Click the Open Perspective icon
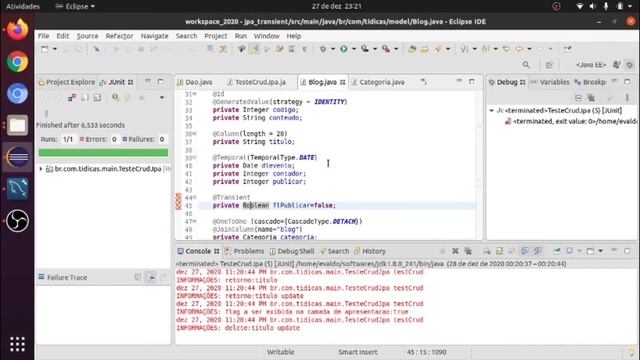Image resolution: width=640 pixels, height=360 pixels. coord(549,65)
